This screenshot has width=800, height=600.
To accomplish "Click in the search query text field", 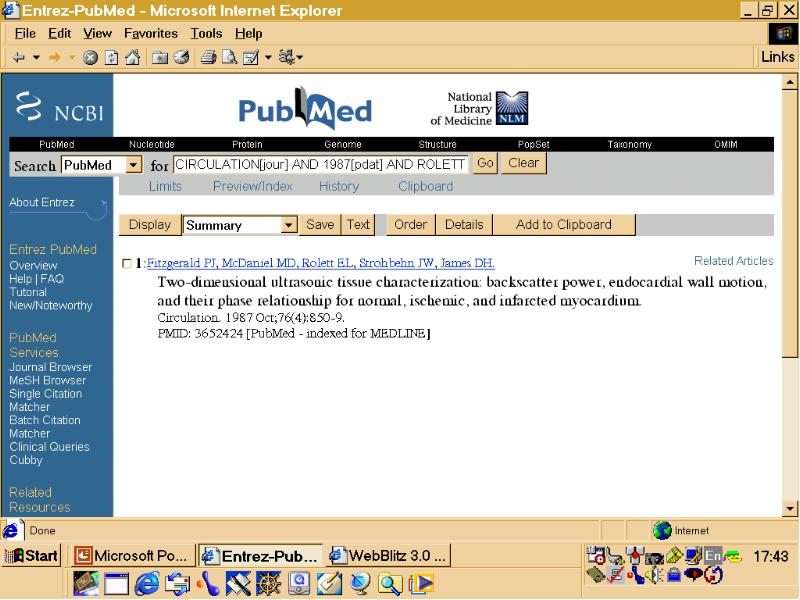I will click(x=321, y=165).
